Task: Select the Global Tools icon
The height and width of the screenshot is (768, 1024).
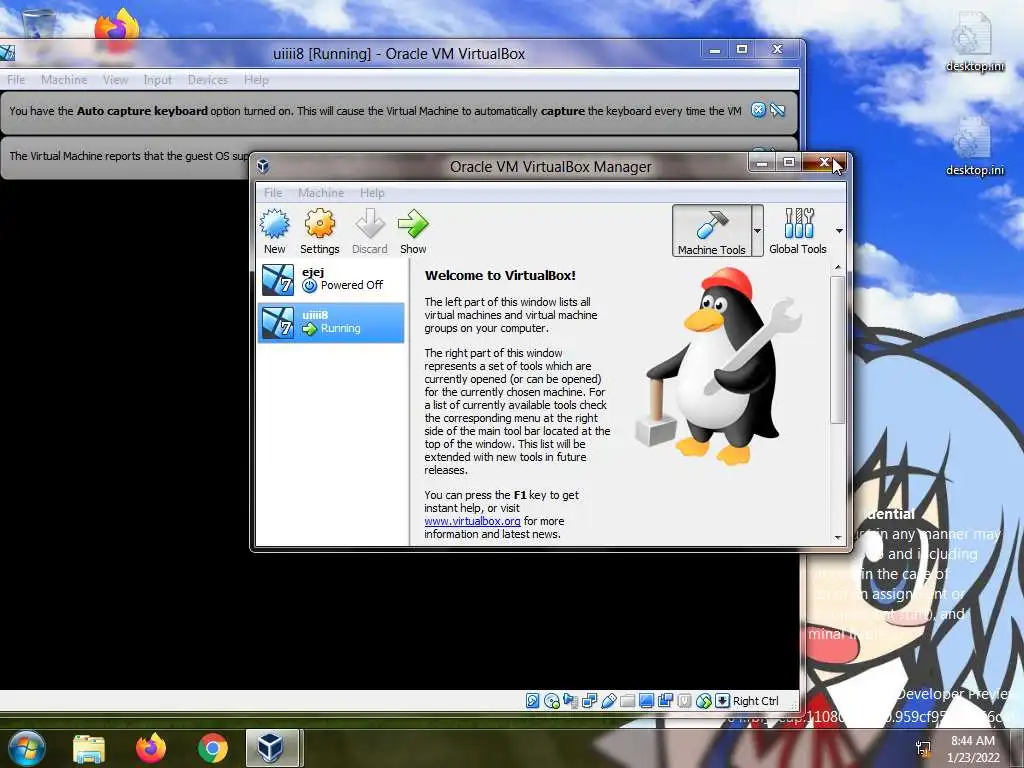Action: (798, 231)
